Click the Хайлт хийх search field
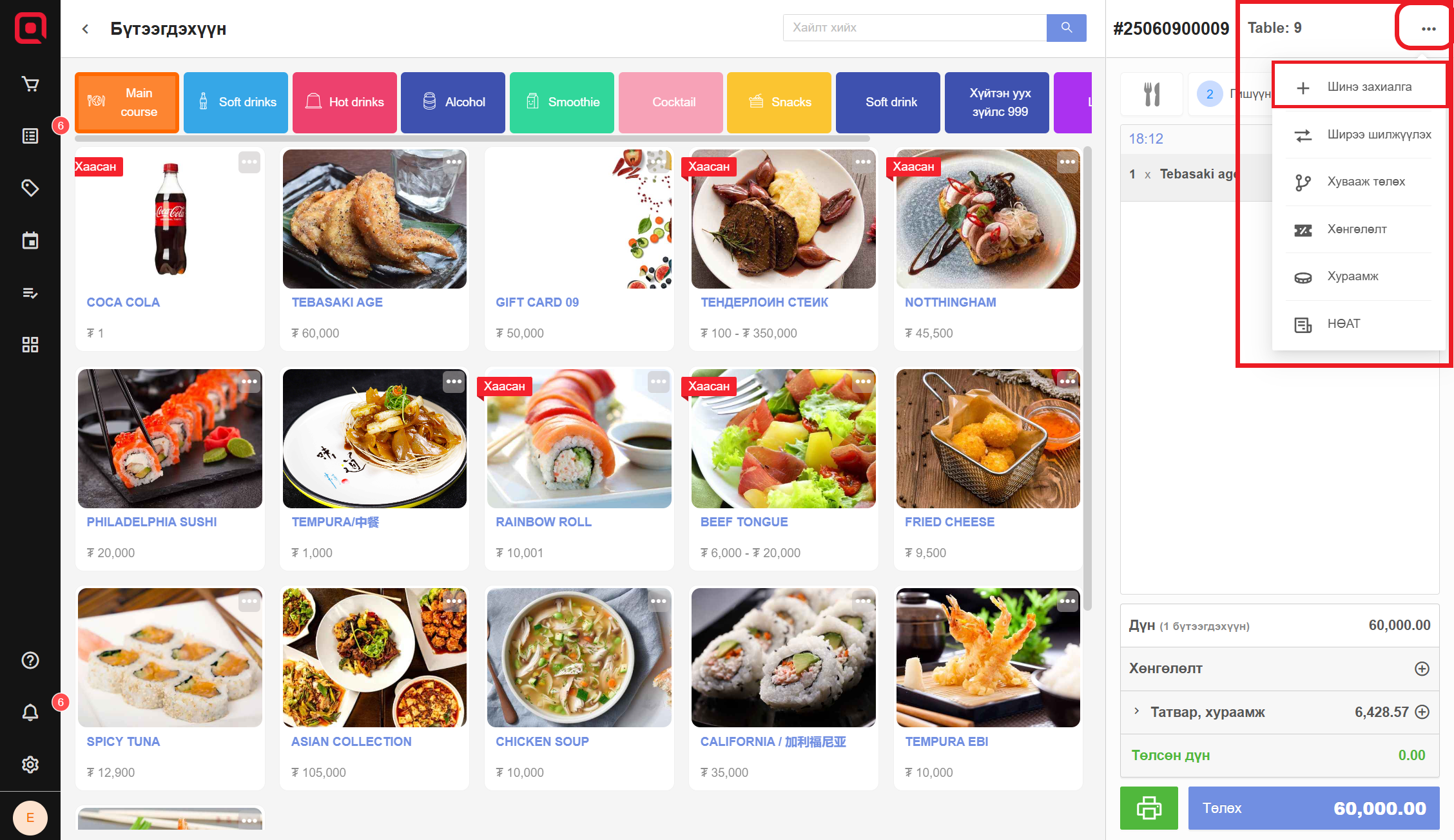 (x=915, y=28)
